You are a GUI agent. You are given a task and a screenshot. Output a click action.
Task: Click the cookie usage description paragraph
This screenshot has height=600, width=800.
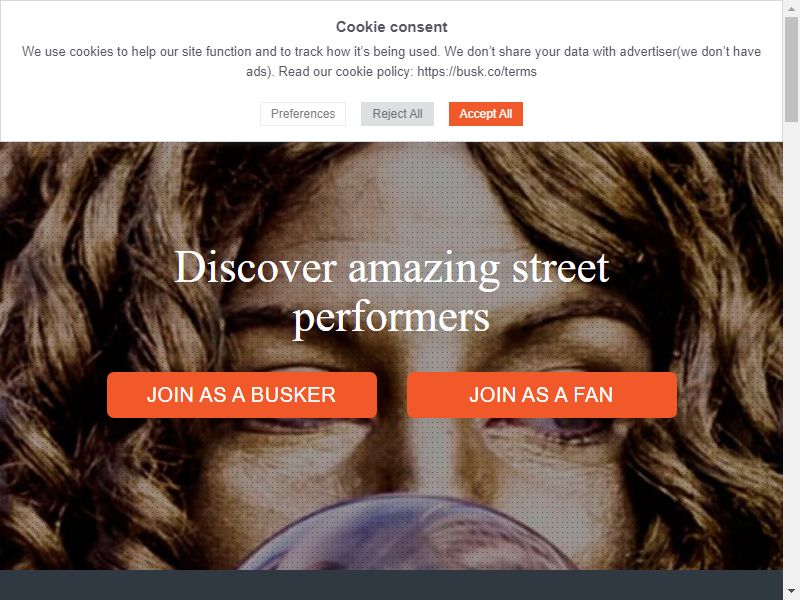coord(391,61)
